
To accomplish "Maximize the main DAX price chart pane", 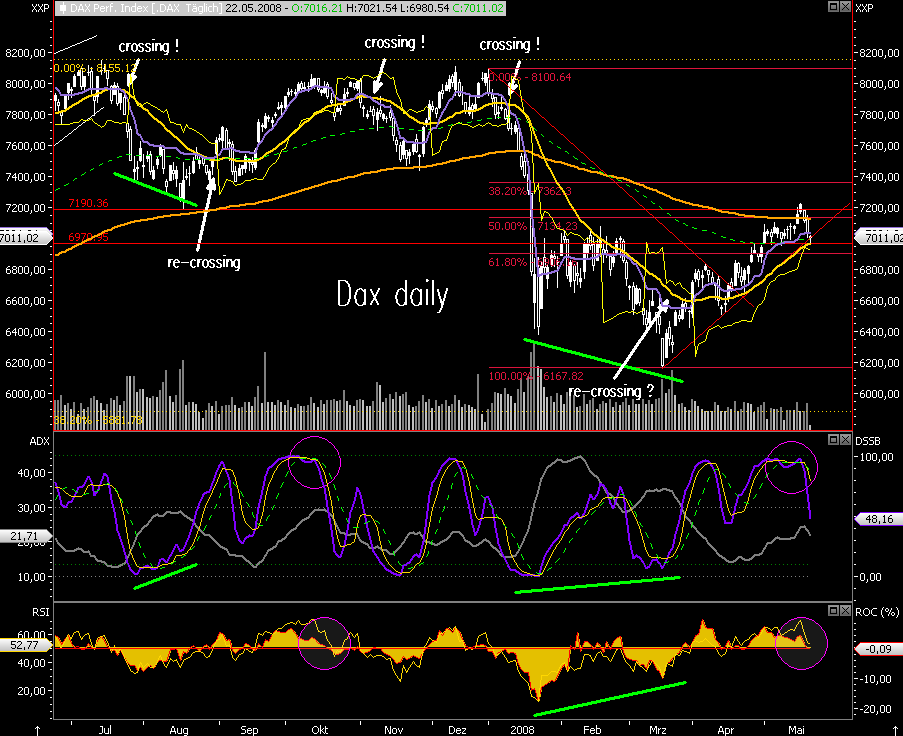I will tap(833, 6).
